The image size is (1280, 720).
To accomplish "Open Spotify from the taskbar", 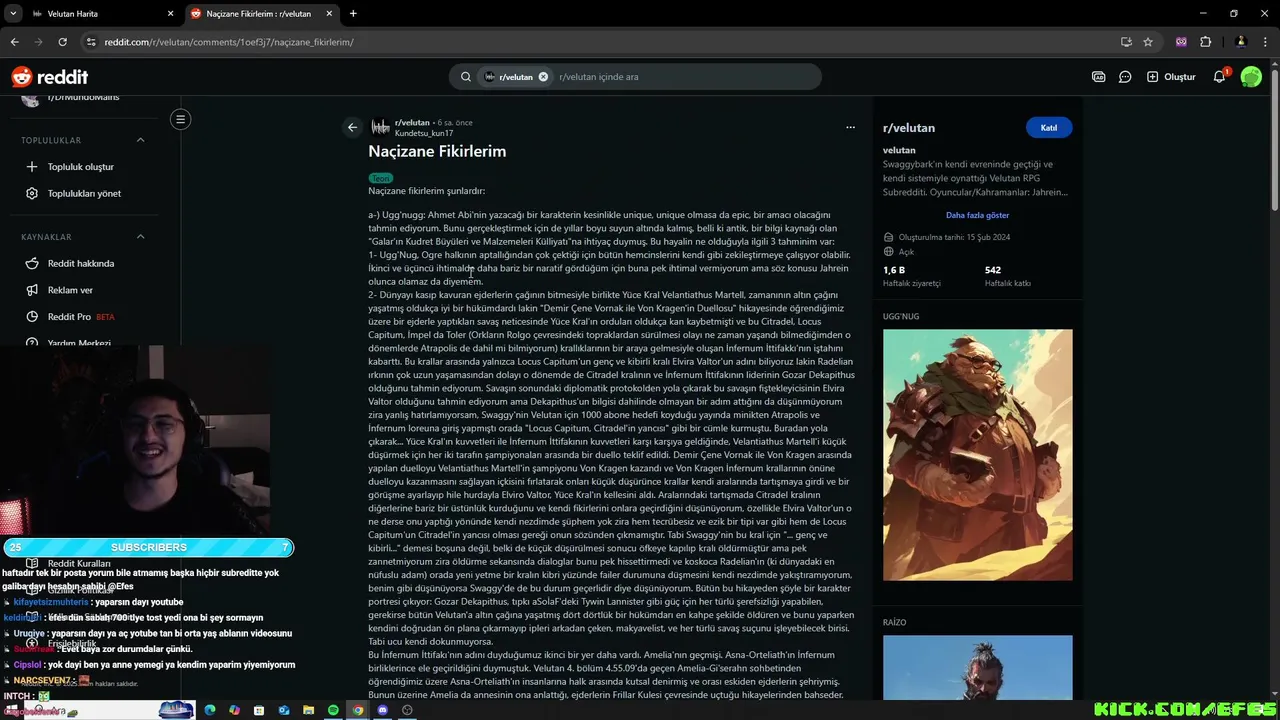I will click(334, 710).
